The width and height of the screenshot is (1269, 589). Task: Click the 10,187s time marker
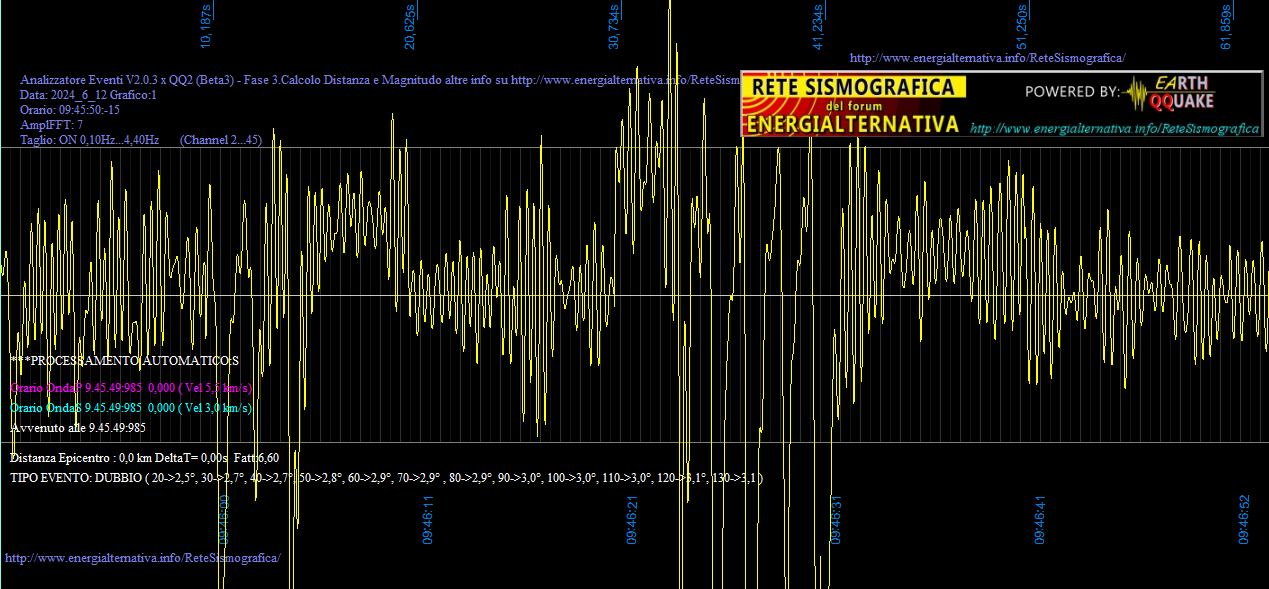coord(206,25)
